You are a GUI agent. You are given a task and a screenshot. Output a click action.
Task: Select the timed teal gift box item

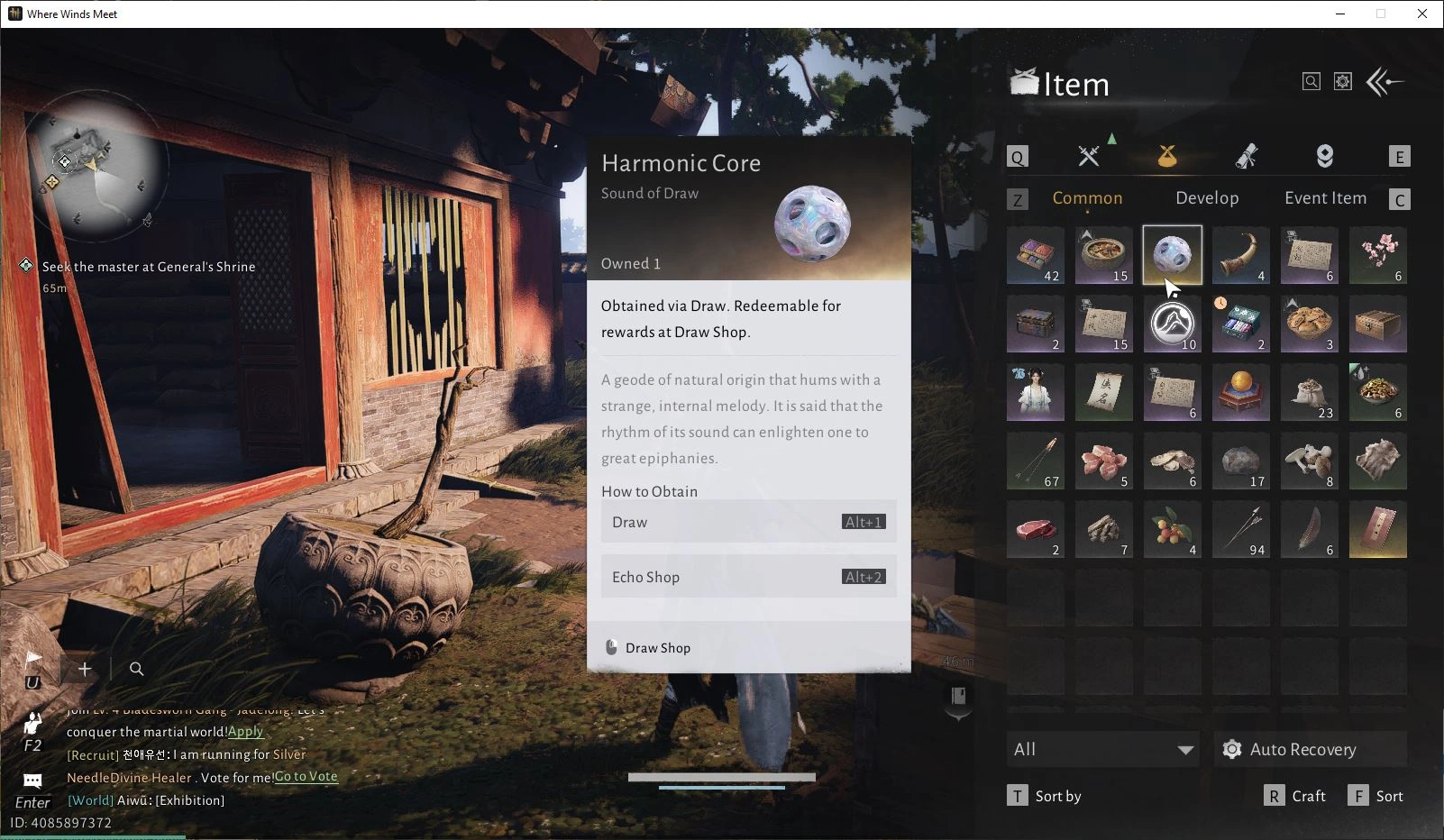point(1241,324)
